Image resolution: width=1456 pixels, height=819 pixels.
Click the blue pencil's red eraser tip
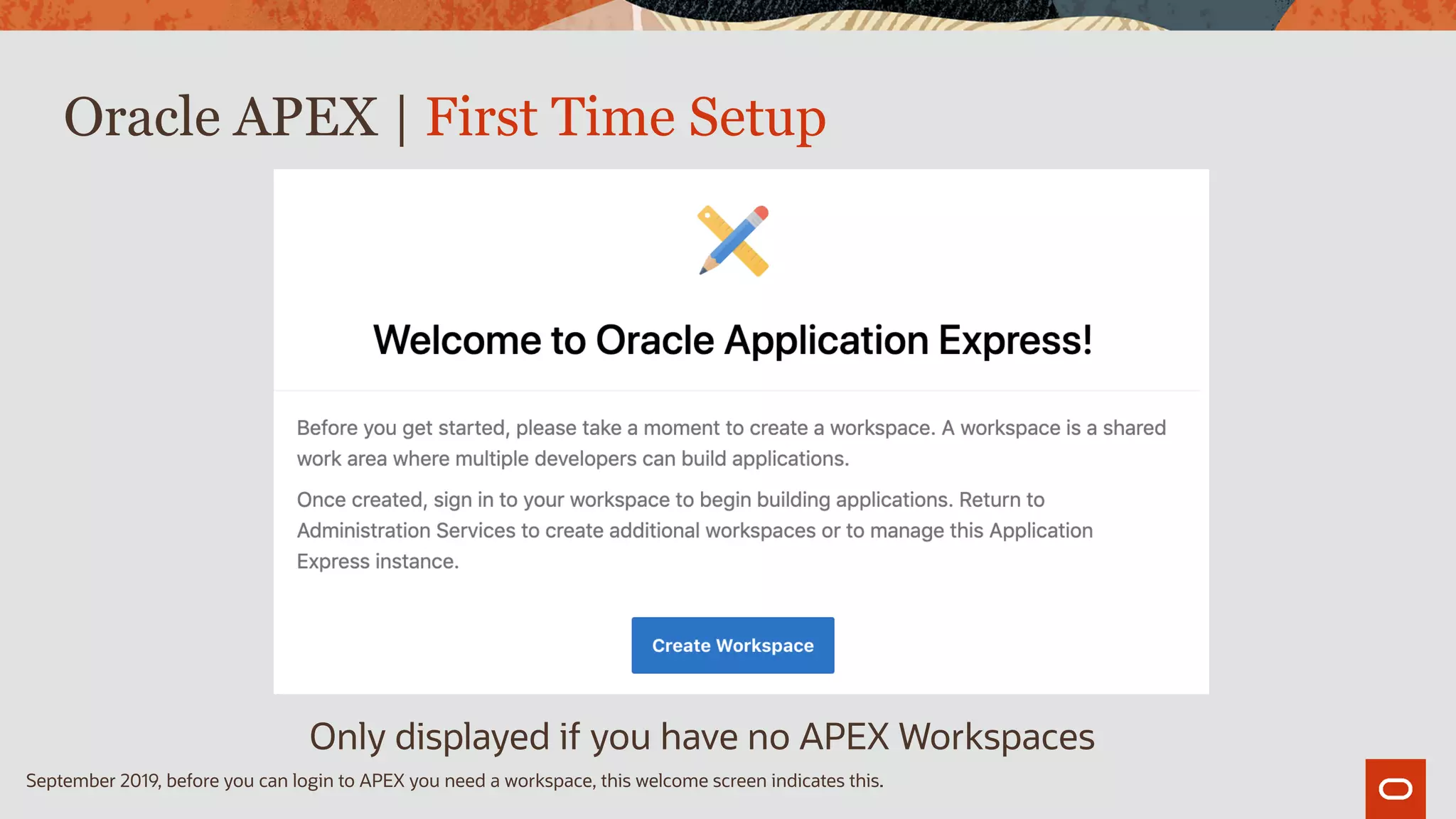pos(761,213)
